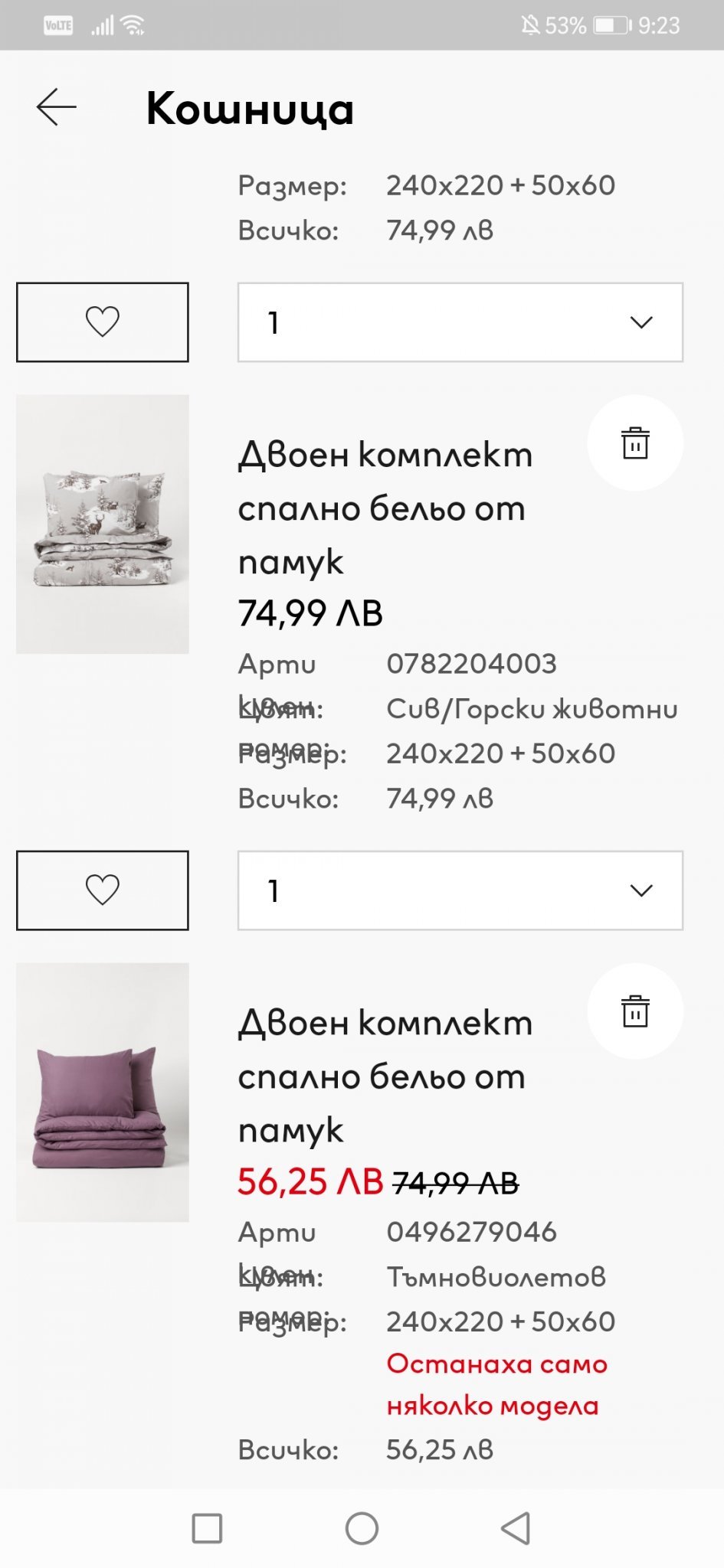Tap the Android recent apps square
The image size is (724, 1568).
tap(207, 1528)
